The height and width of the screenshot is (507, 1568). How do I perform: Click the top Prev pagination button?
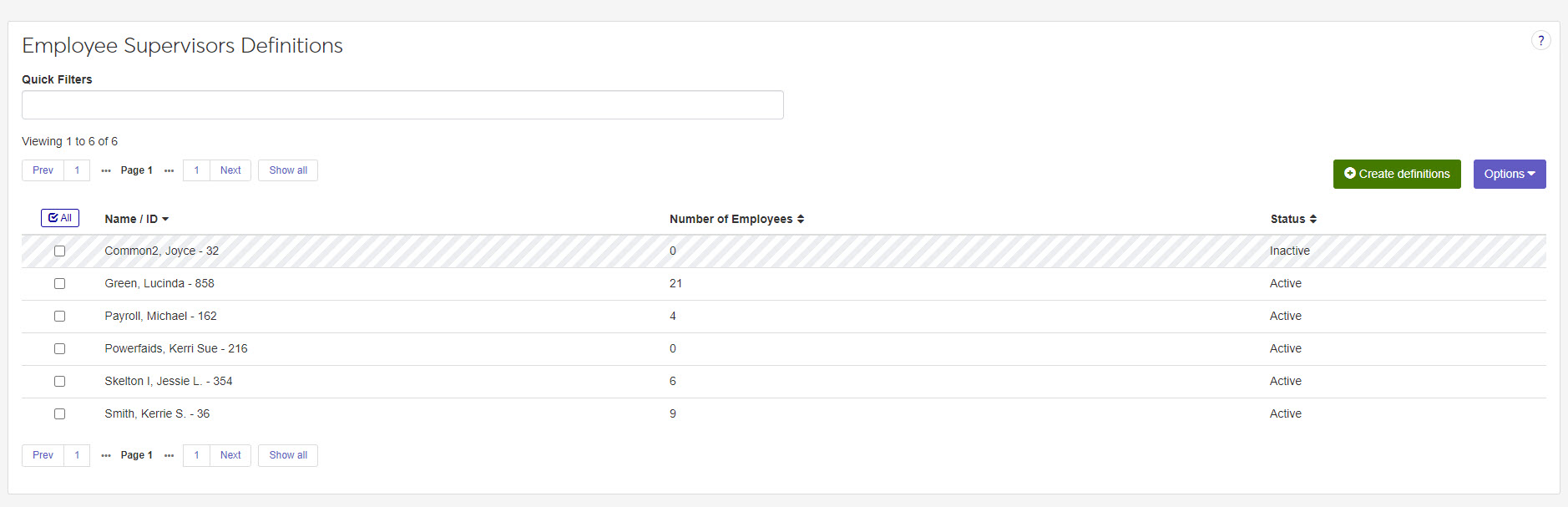tap(43, 170)
